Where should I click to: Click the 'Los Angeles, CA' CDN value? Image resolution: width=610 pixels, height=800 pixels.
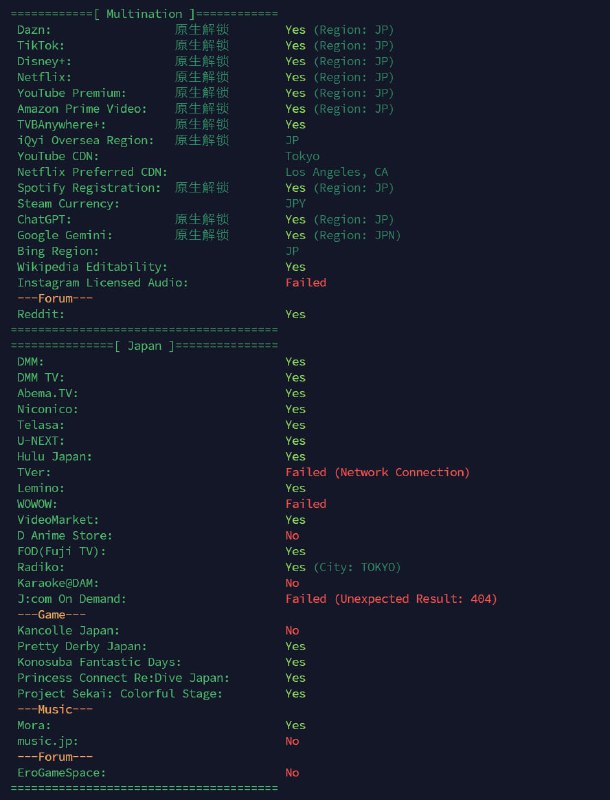pyautogui.click(x=337, y=172)
